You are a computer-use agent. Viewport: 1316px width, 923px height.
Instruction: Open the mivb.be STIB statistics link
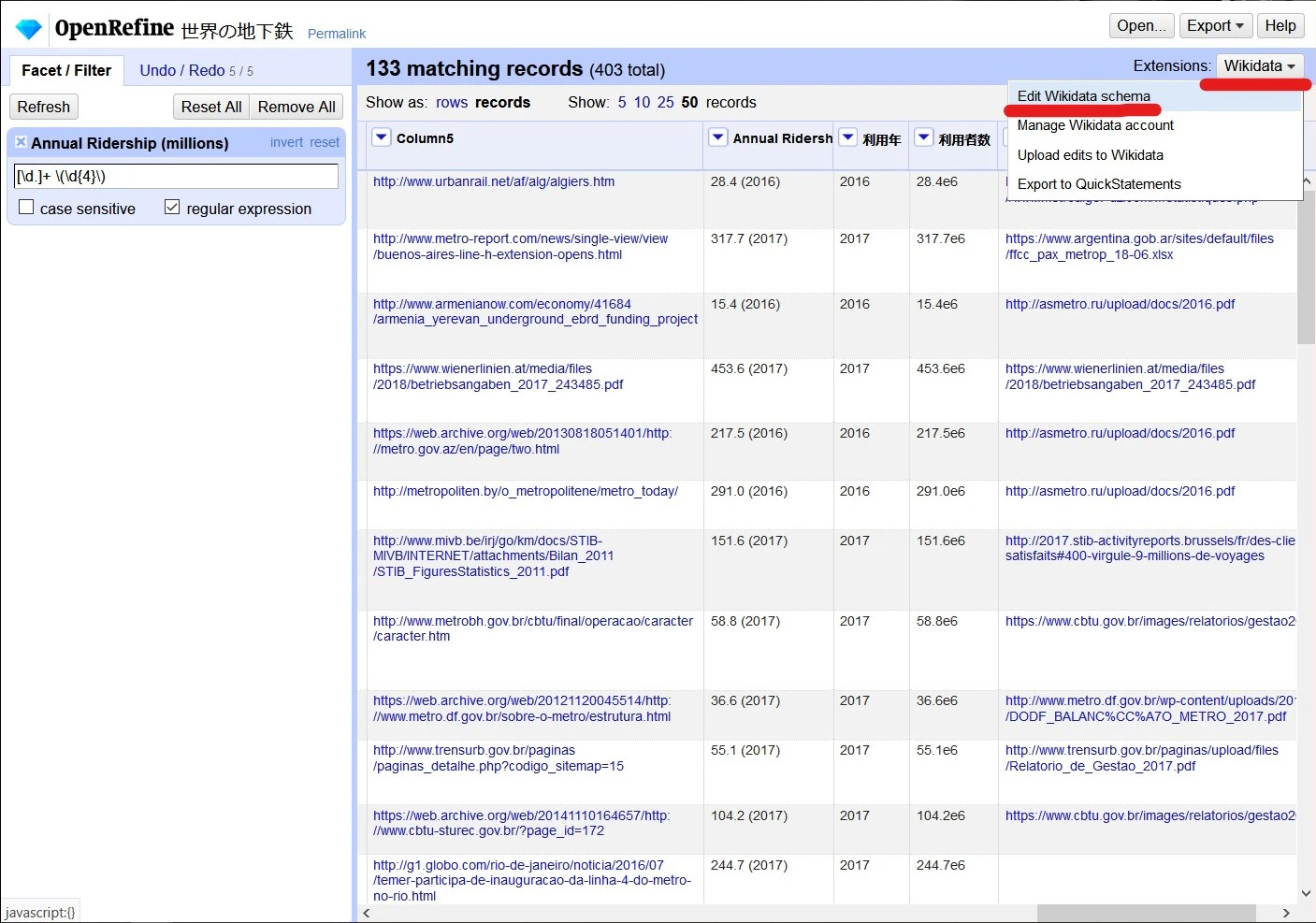pos(493,556)
